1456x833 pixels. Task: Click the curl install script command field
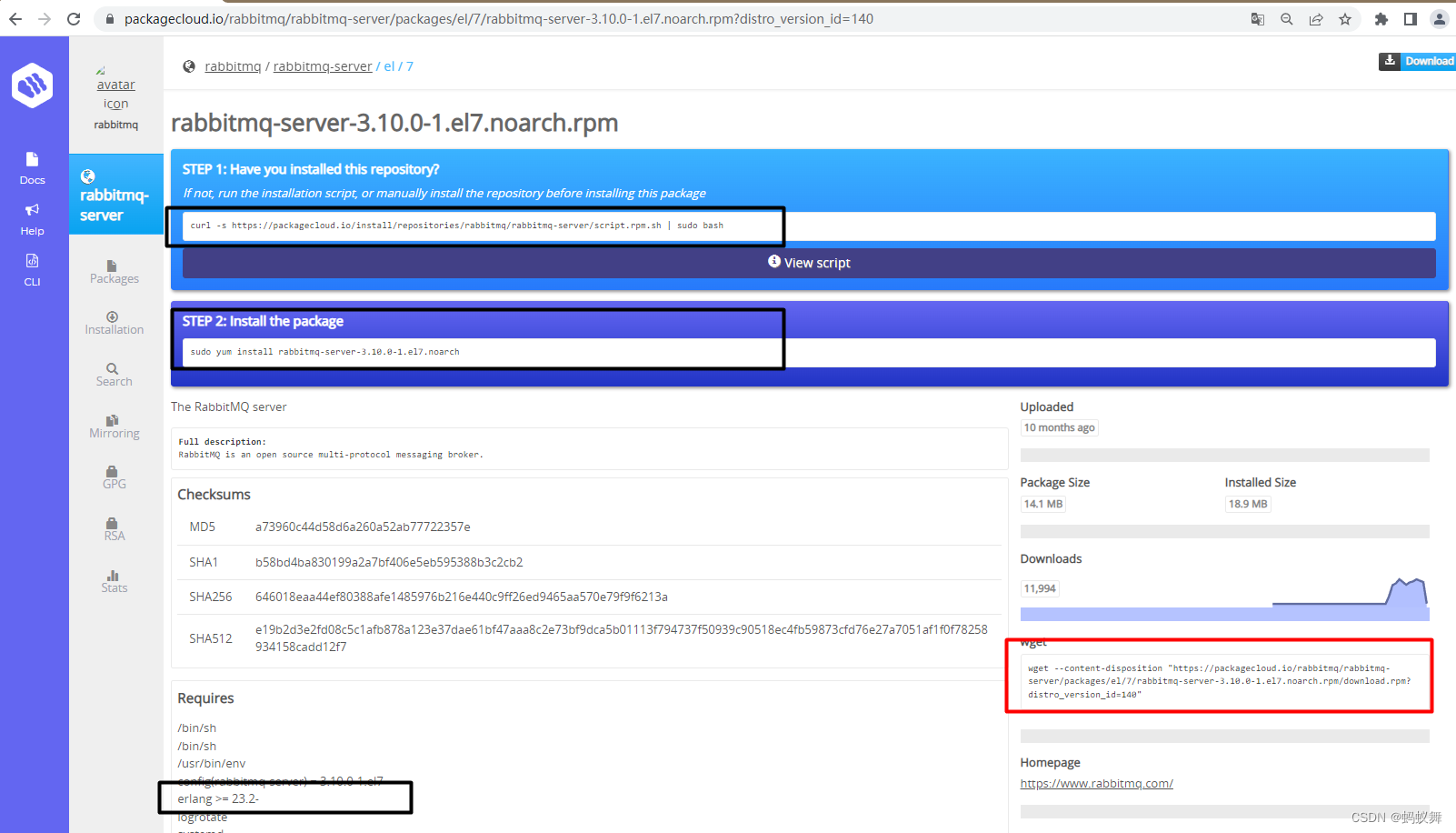[x=809, y=226]
